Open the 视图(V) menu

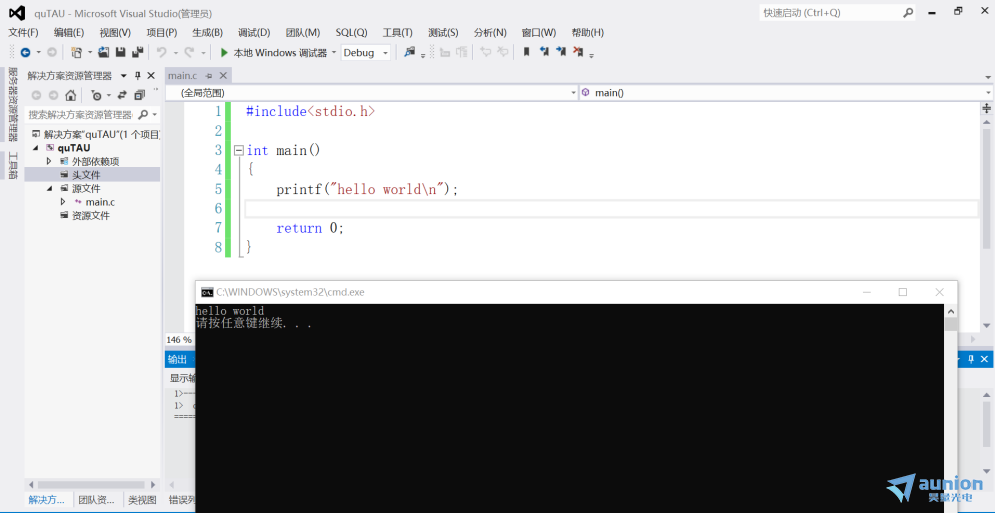[115, 32]
